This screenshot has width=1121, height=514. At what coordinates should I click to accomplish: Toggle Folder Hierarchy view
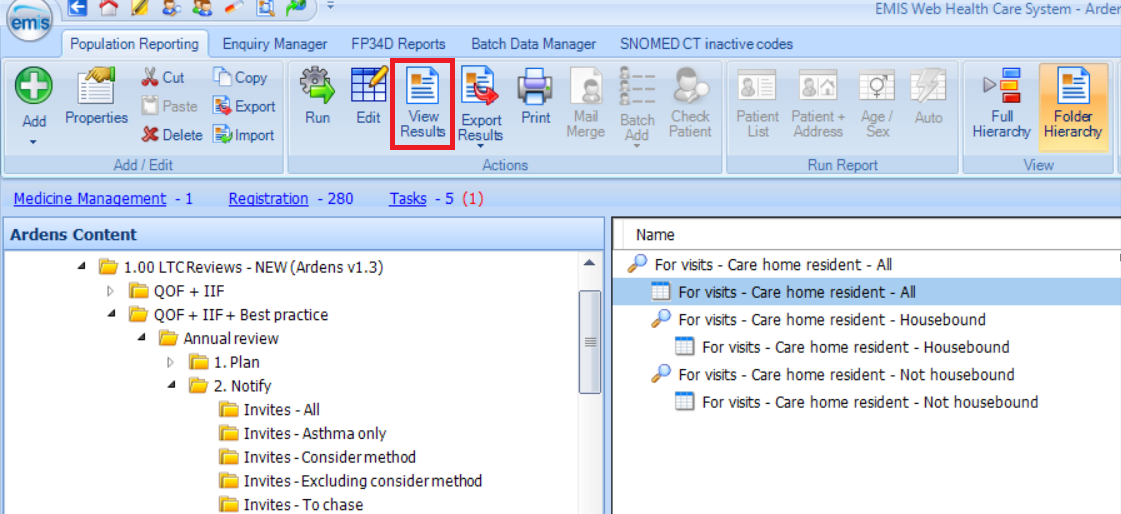(1073, 107)
